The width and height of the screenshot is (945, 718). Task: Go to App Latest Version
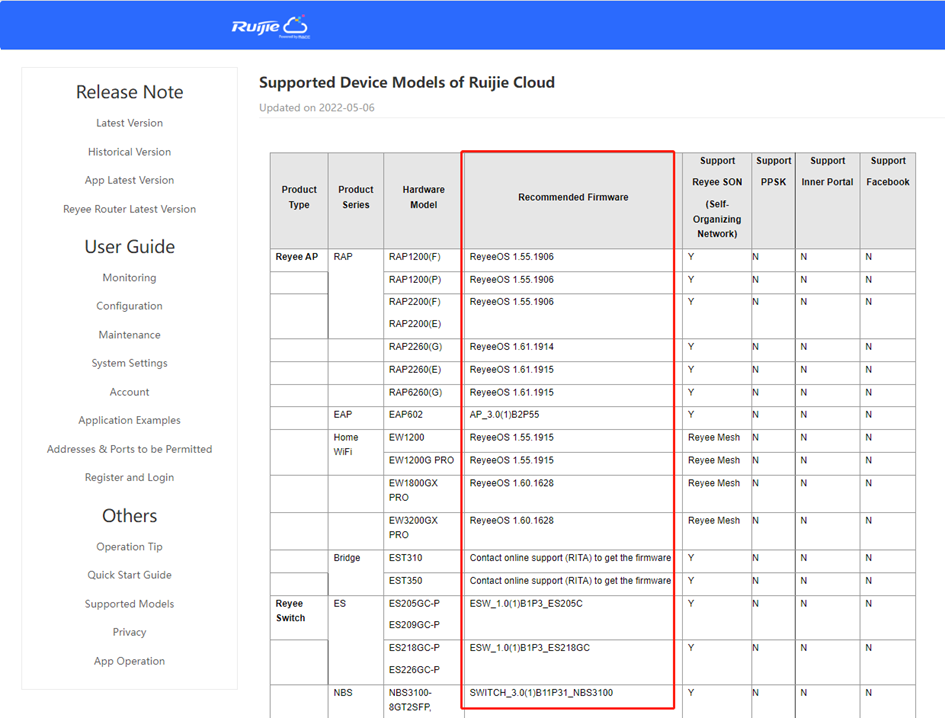point(130,180)
